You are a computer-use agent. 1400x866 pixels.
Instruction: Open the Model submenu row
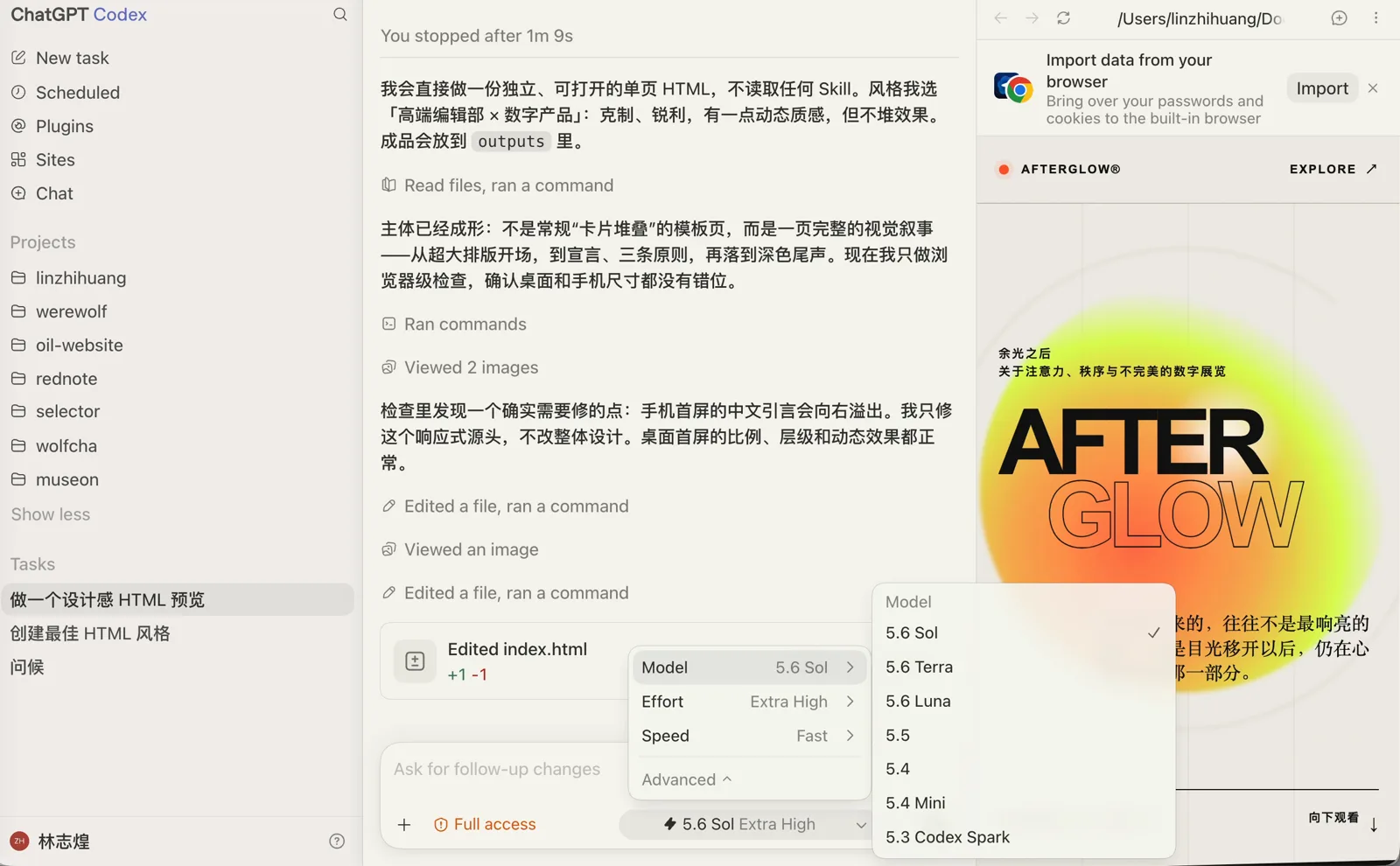click(749, 667)
